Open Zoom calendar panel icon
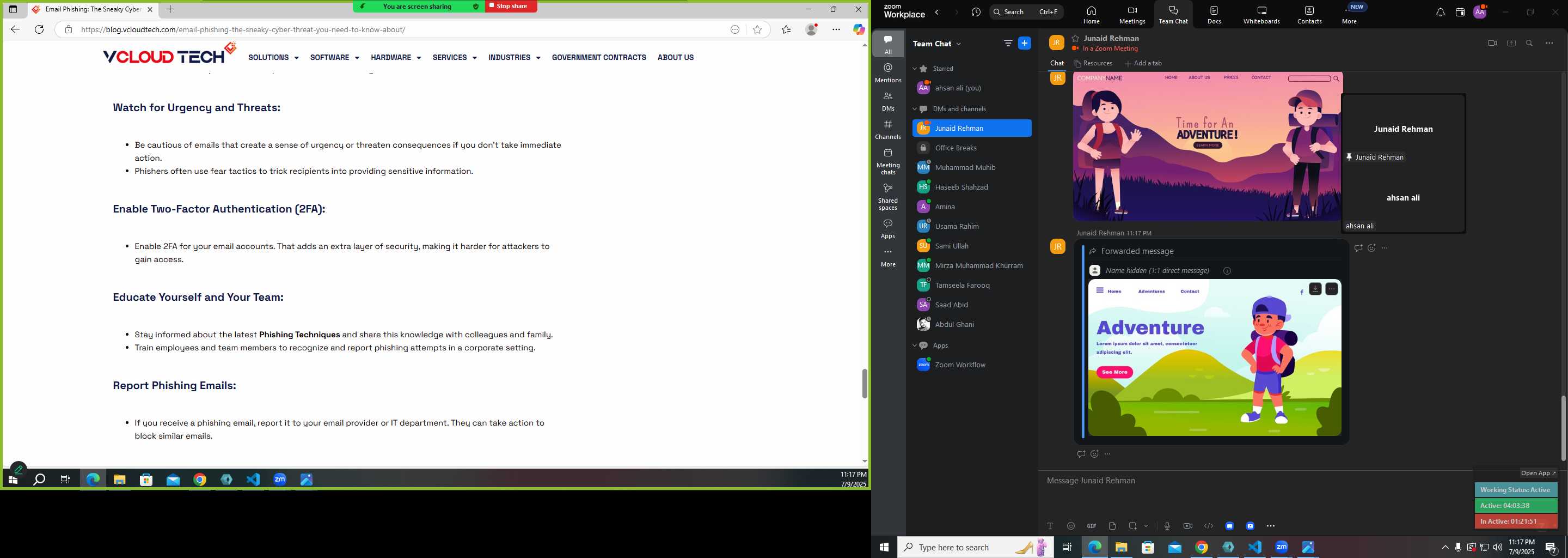This screenshot has width=1568, height=558. (x=1460, y=12)
